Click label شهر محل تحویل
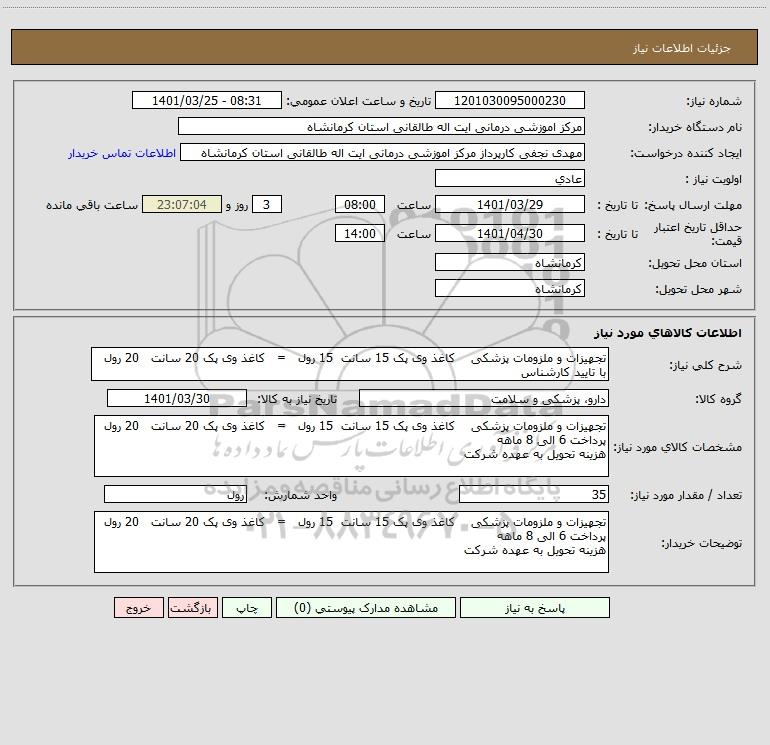This screenshot has width=770, height=745. (x=699, y=289)
